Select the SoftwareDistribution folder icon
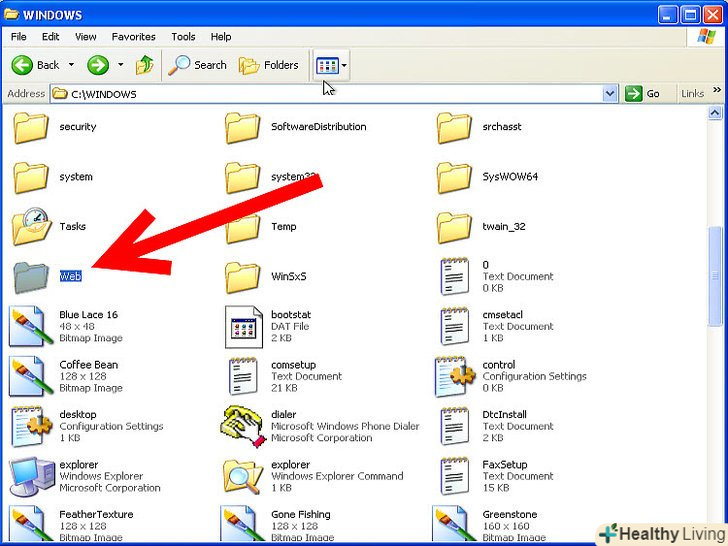Image resolution: width=728 pixels, height=546 pixels. (242, 127)
